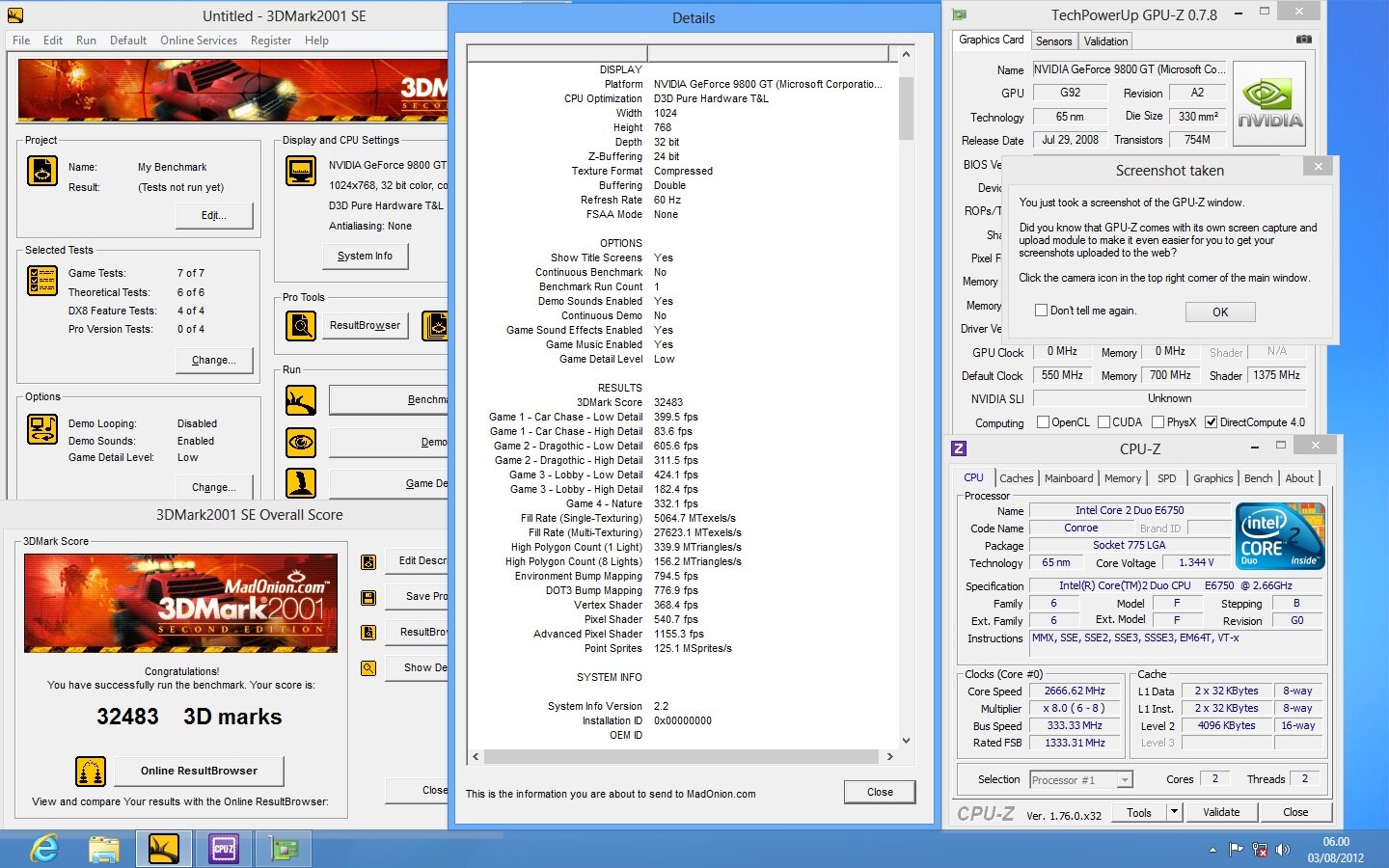Screen dimensions: 1389x868
Task: Click the Online ResultBrowser icon
Action: [x=91, y=772]
